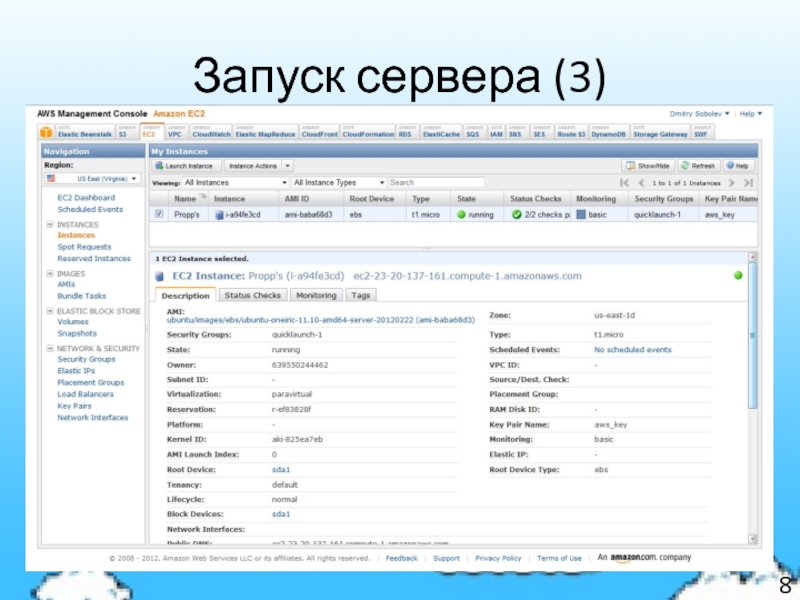Viewport: 800px width, 600px height.
Task: Click the green 2/2 checks passed icon
Action: tap(516, 215)
